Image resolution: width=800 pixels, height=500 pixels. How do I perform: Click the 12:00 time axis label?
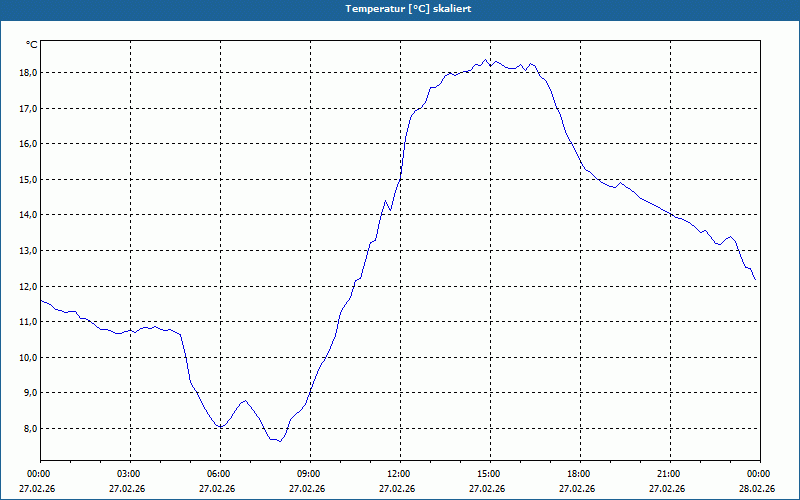pos(399,474)
